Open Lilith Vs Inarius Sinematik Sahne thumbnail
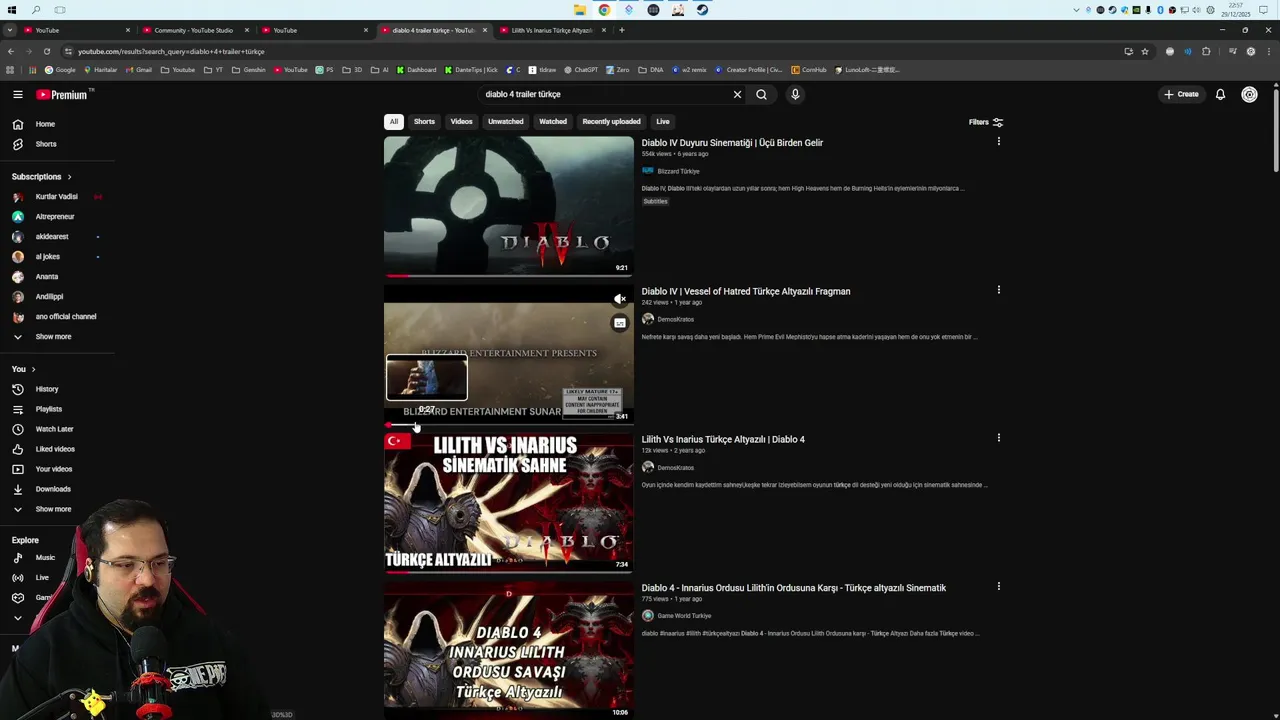 (508, 502)
